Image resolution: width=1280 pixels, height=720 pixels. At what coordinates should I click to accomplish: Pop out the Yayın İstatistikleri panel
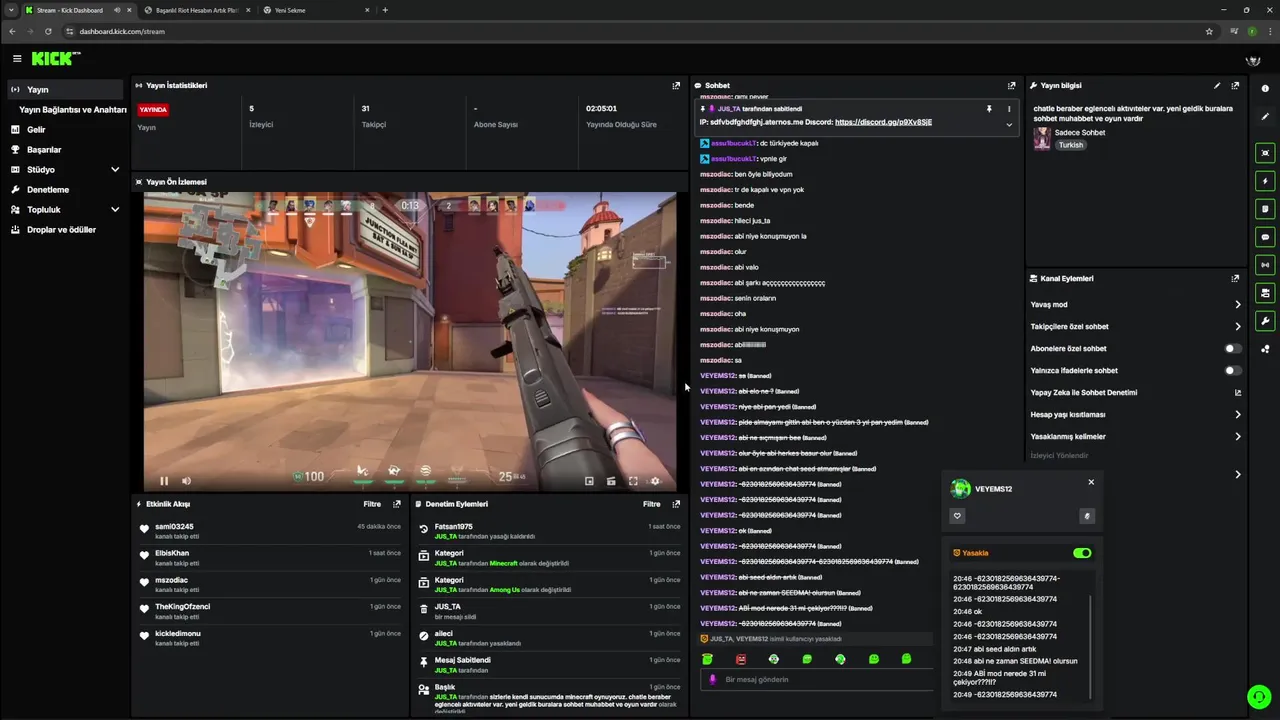point(676,85)
